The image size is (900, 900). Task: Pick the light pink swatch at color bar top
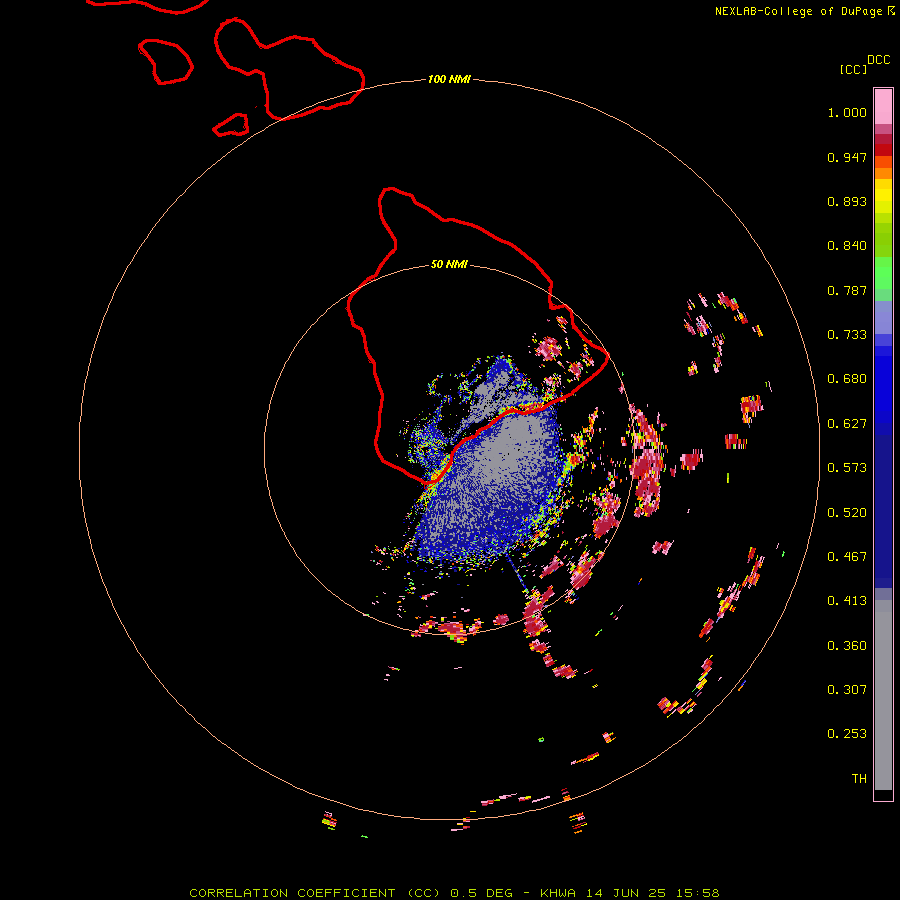(883, 107)
